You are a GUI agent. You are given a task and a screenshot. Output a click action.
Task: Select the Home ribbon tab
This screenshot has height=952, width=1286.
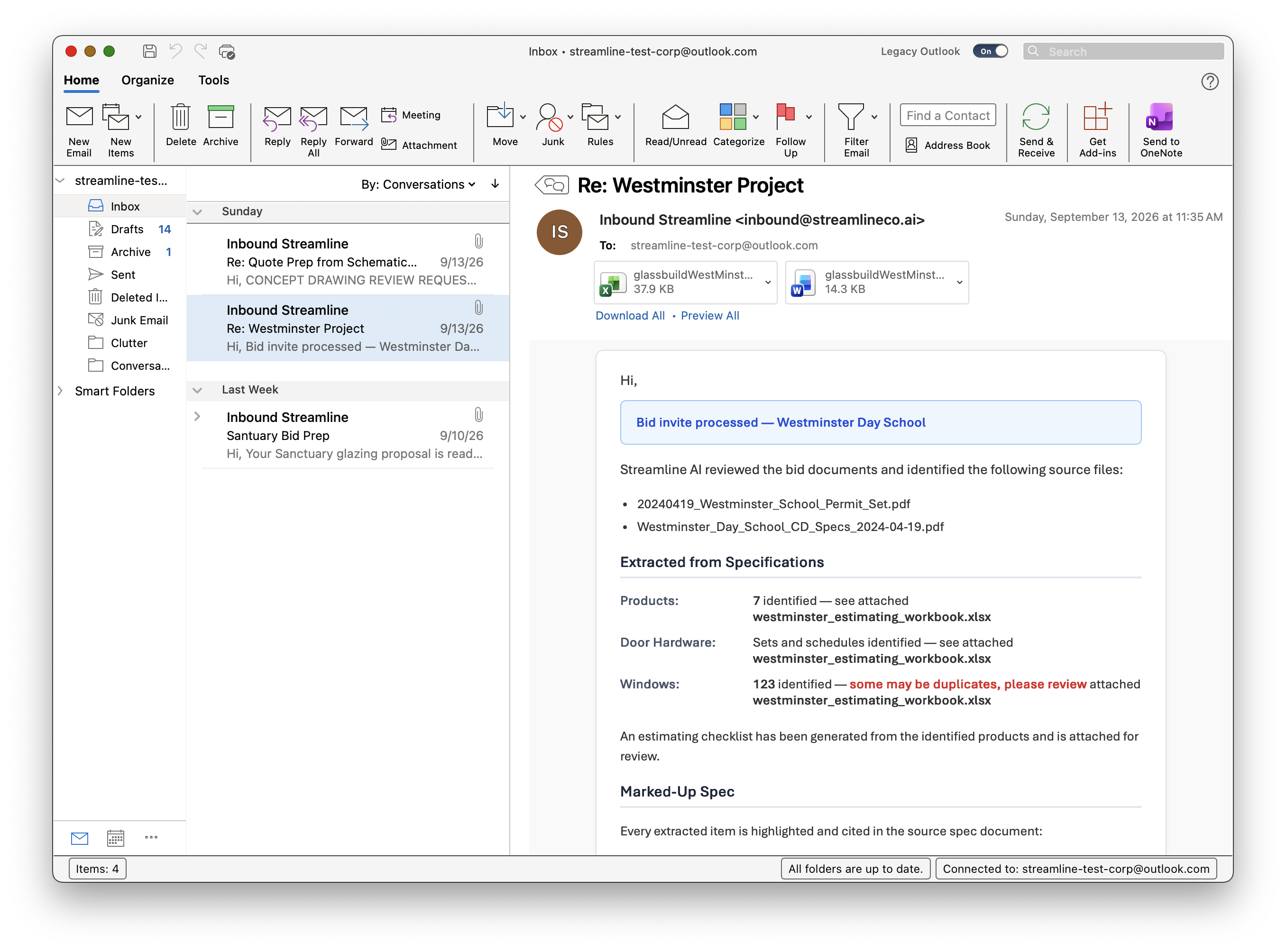(81, 80)
